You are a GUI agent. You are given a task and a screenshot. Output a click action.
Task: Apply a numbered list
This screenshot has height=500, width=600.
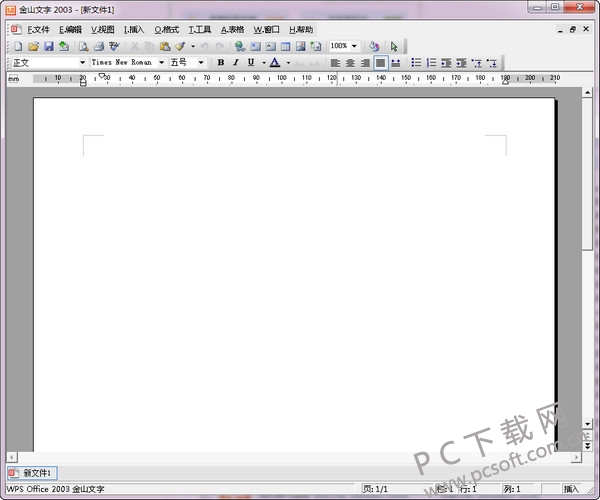(431, 62)
